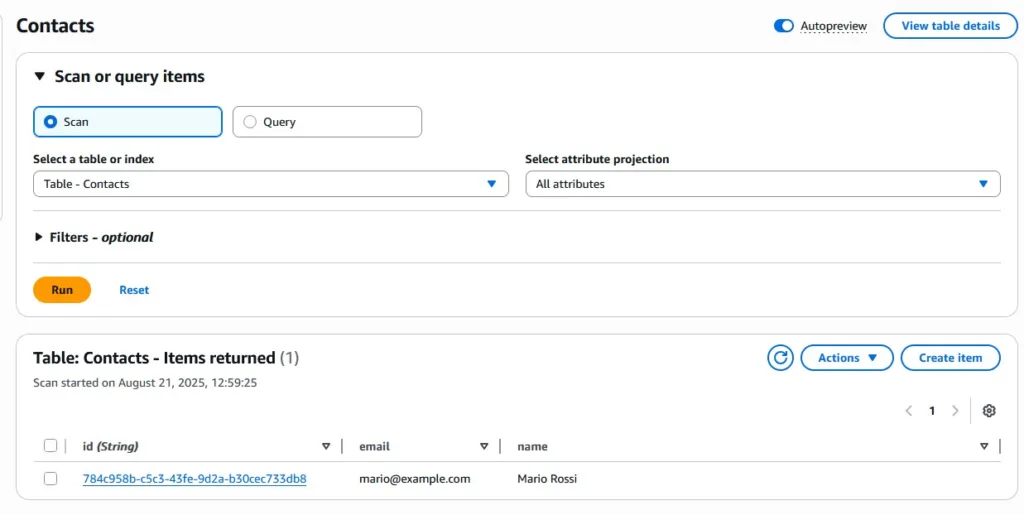Click the refresh table items icon
1024x515 pixels.
tap(780, 358)
